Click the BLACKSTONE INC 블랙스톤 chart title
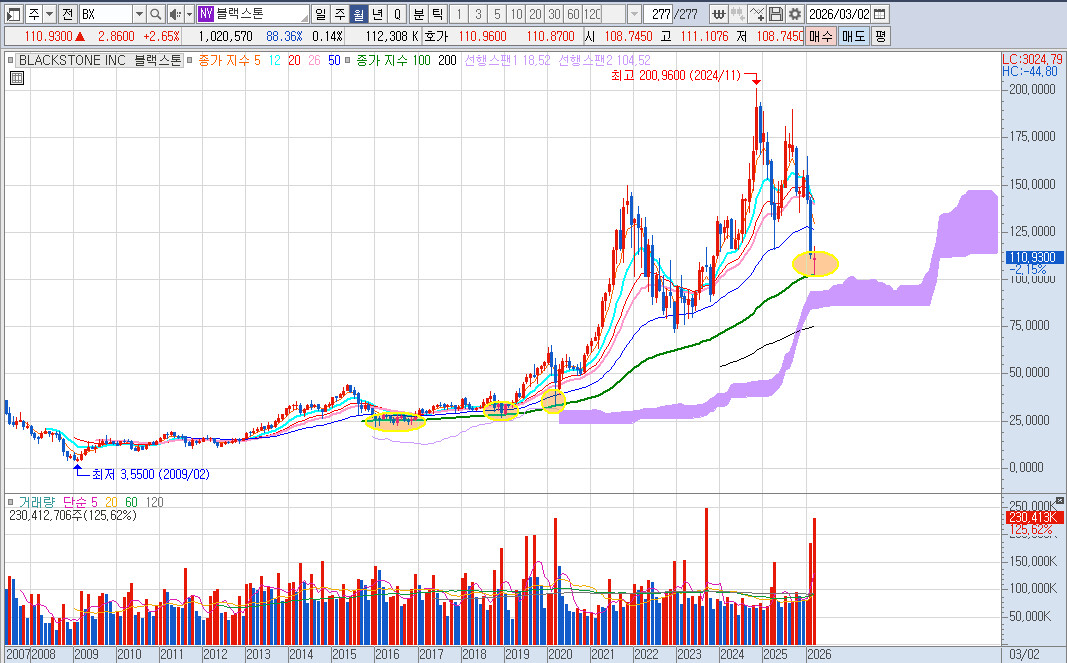 click(99, 61)
